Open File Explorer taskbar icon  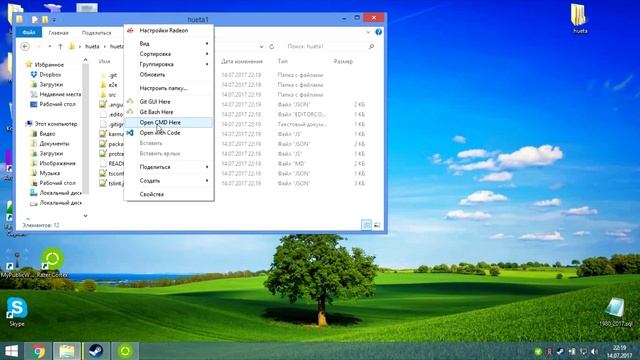click(x=67, y=351)
